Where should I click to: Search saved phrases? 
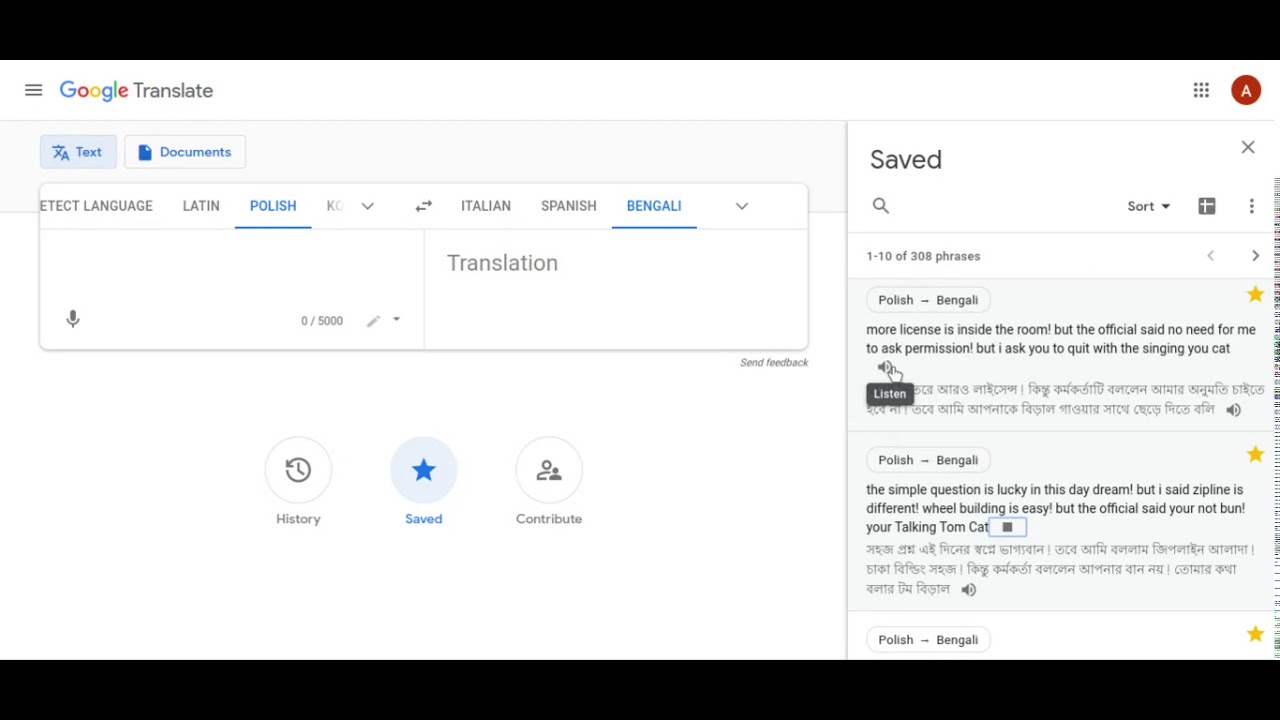880,206
